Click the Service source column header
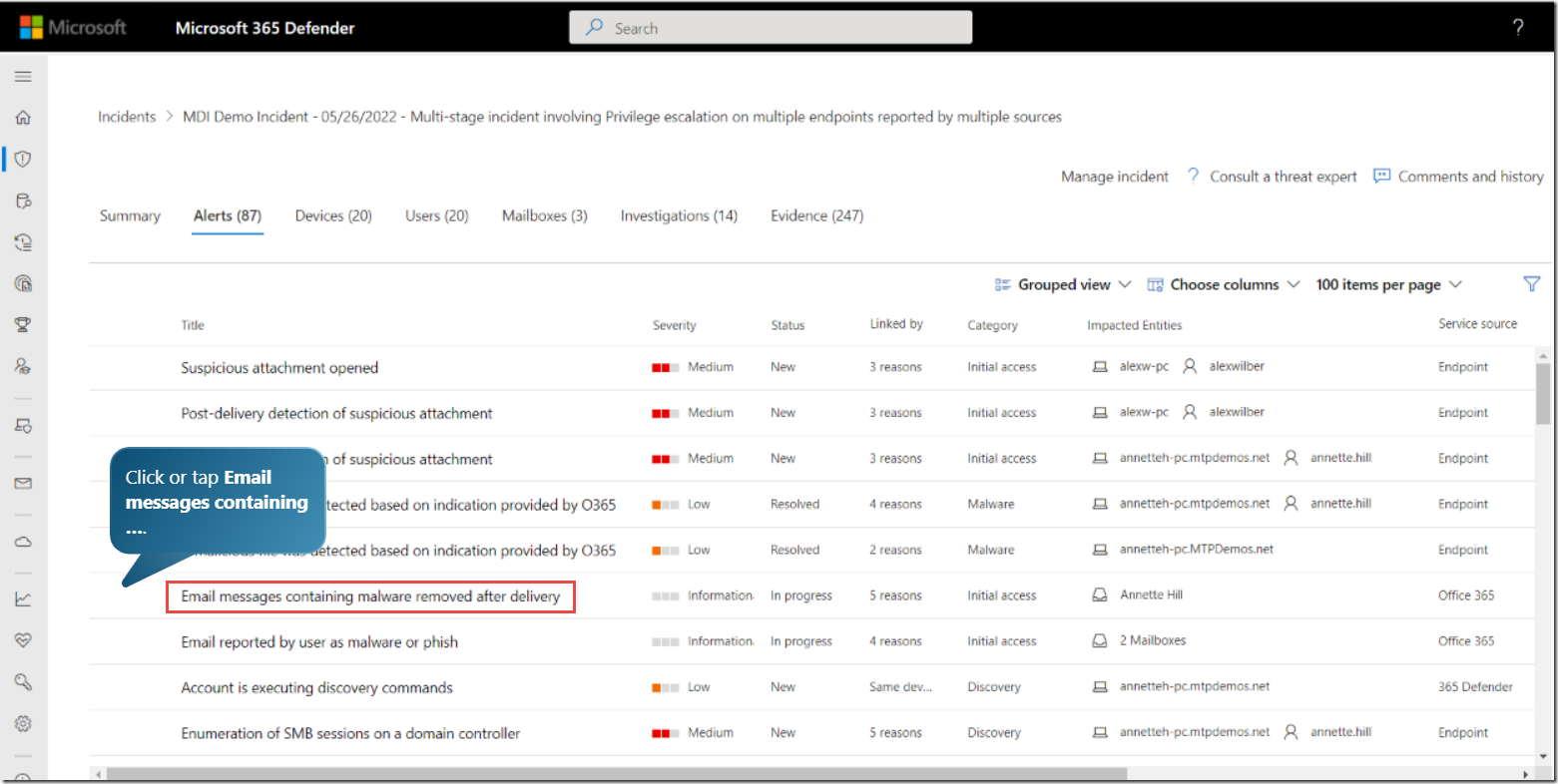This screenshot has width=1558, height=784. coord(1478,324)
